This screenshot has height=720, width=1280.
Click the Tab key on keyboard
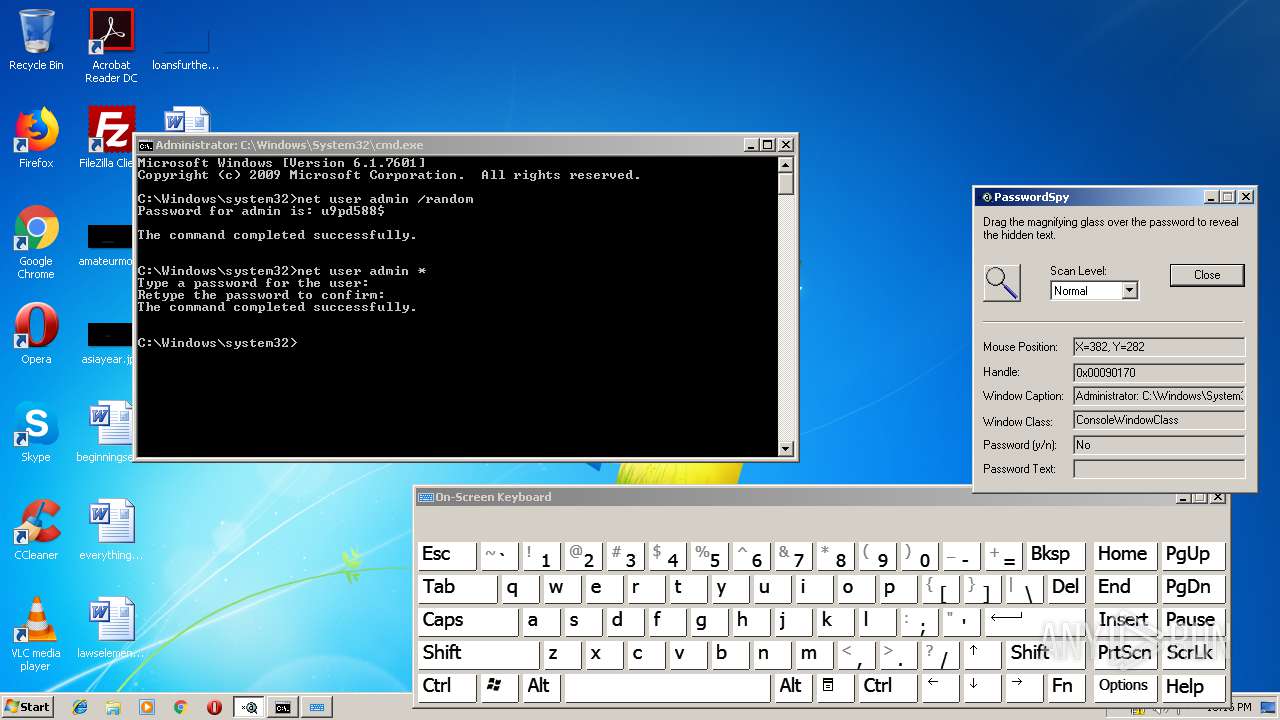click(458, 588)
